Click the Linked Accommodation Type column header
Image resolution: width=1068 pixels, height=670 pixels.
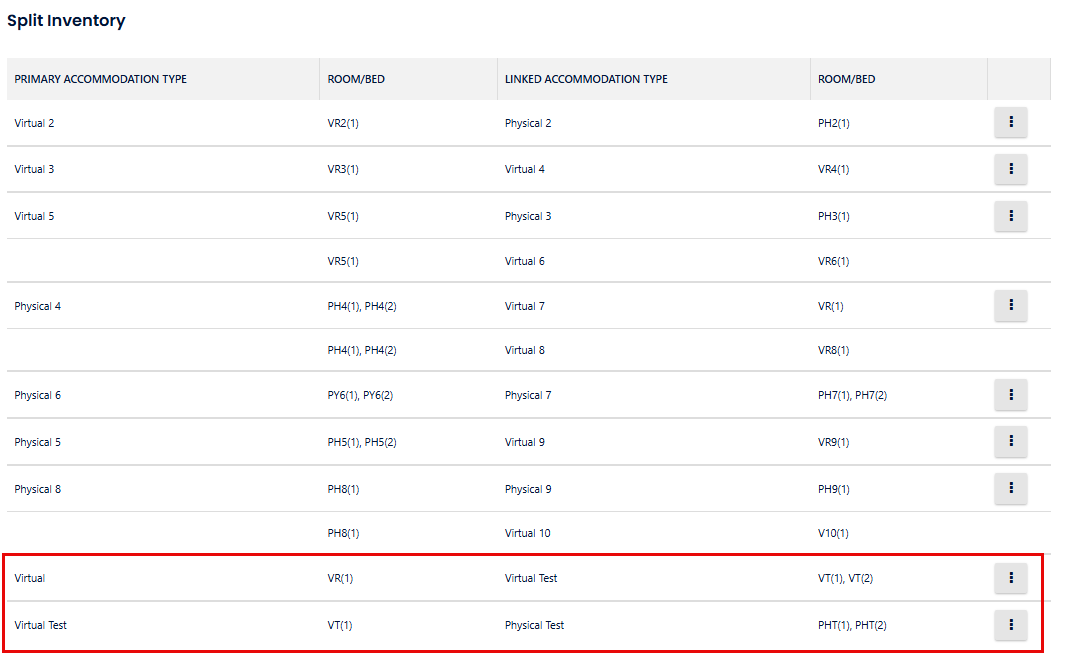pyautogui.click(x=586, y=79)
